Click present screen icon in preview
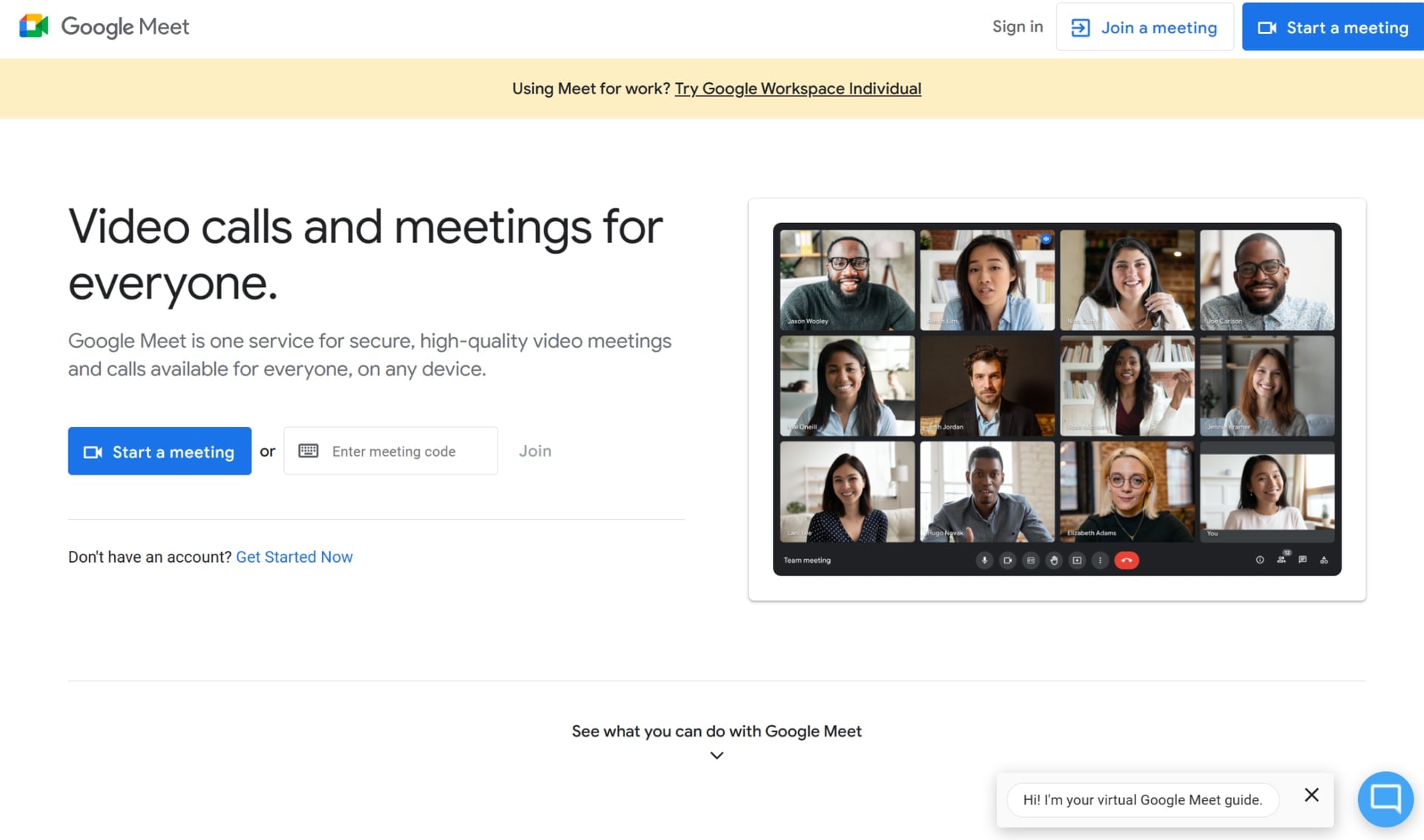The image size is (1424, 840). coord(1077,560)
